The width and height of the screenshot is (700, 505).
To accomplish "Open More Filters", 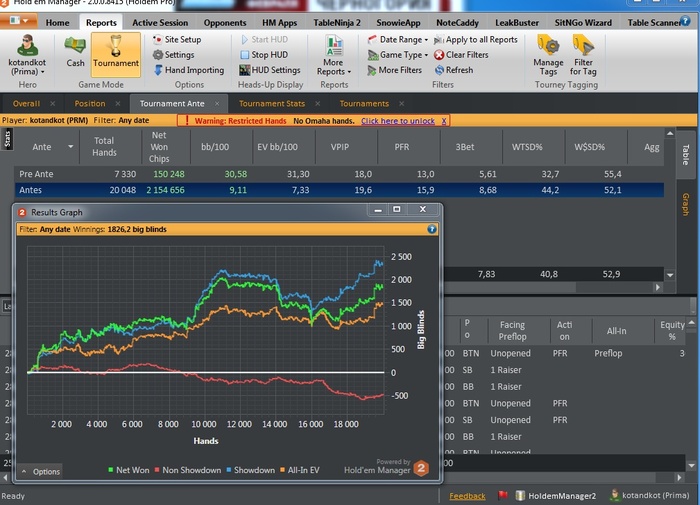I will pos(394,70).
